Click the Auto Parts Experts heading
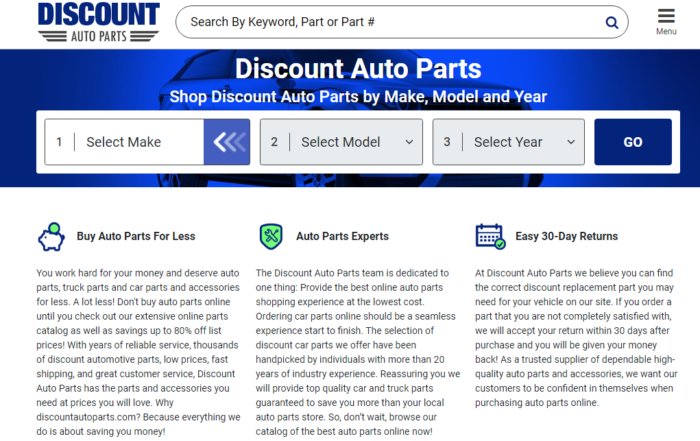This screenshot has height=441, width=700. point(342,236)
